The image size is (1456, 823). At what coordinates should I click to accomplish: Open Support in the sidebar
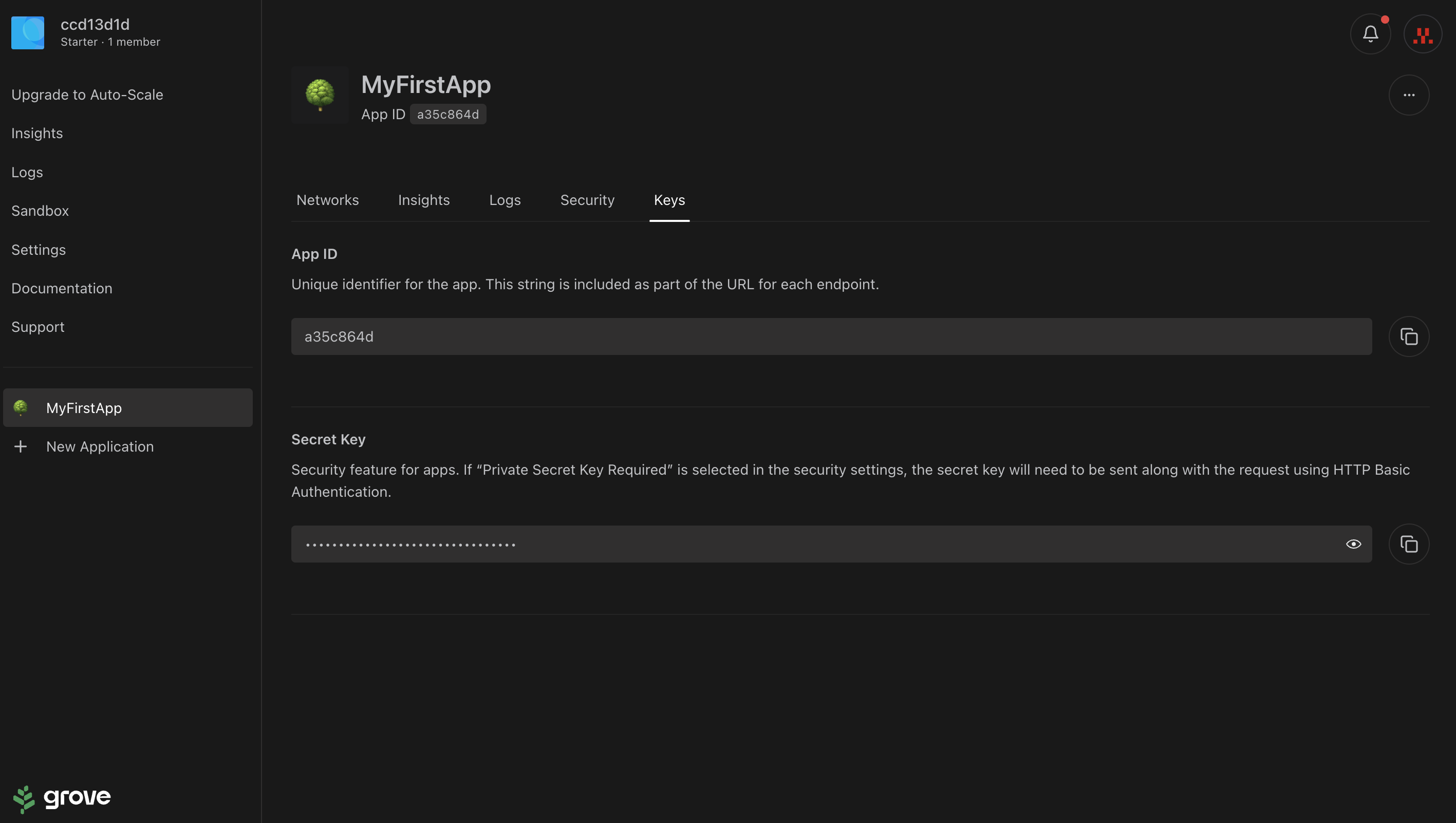[38, 327]
